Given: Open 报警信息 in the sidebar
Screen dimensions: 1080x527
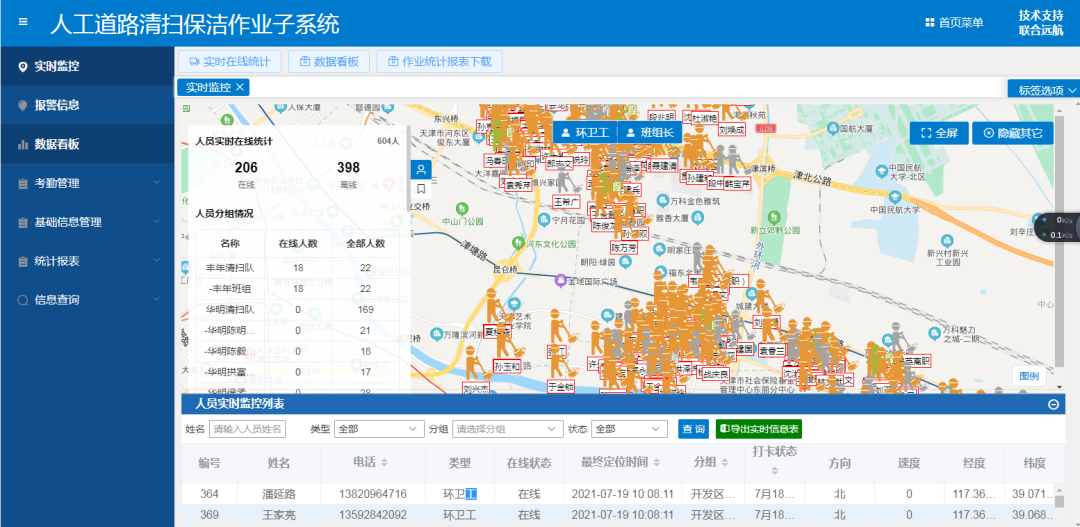Looking at the screenshot, I should [x=87, y=105].
